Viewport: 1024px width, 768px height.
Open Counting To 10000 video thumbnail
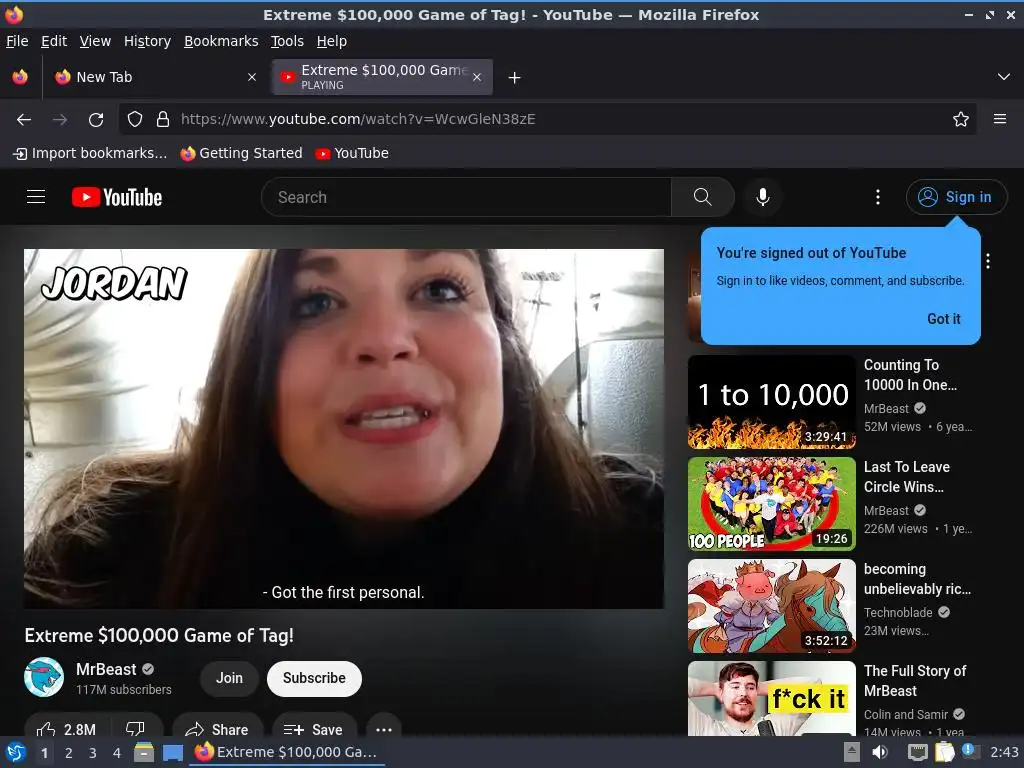pyautogui.click(x=771, y=402)
